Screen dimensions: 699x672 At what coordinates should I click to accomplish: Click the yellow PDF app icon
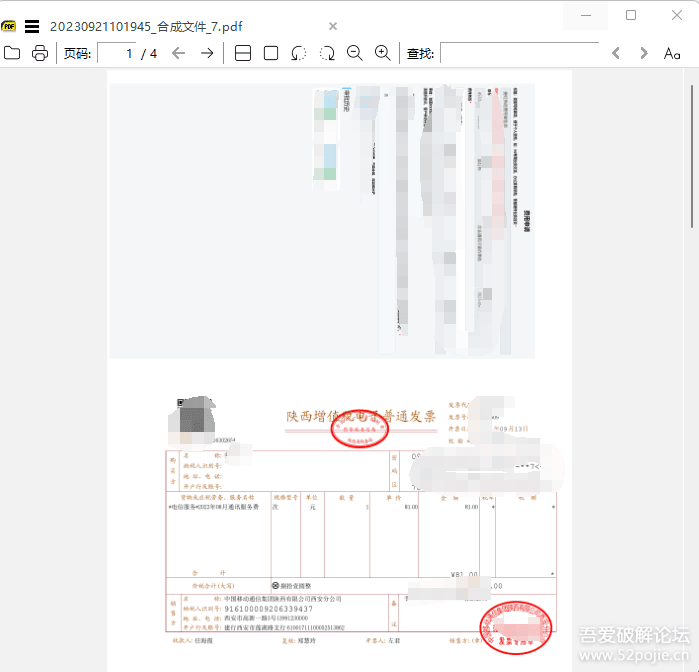[x=8, y=26]
